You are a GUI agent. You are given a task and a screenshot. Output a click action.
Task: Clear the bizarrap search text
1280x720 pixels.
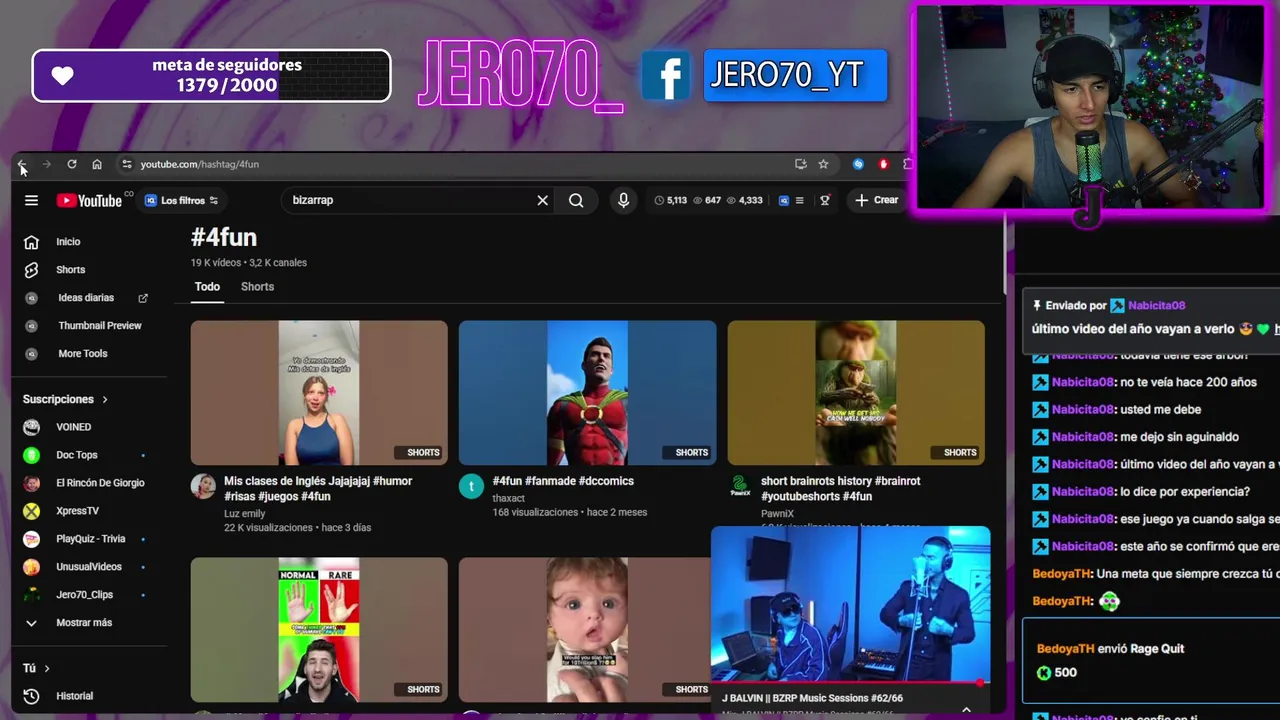542,200
